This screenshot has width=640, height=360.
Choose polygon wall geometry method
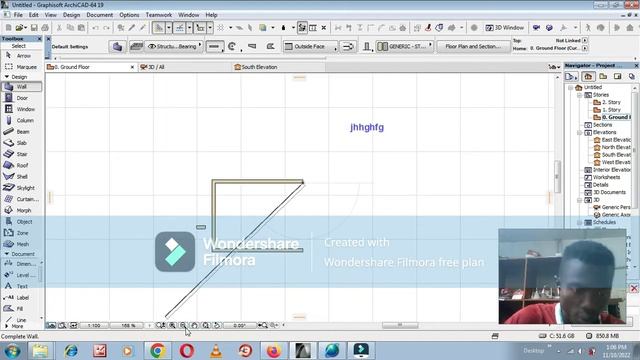(270, 47)
